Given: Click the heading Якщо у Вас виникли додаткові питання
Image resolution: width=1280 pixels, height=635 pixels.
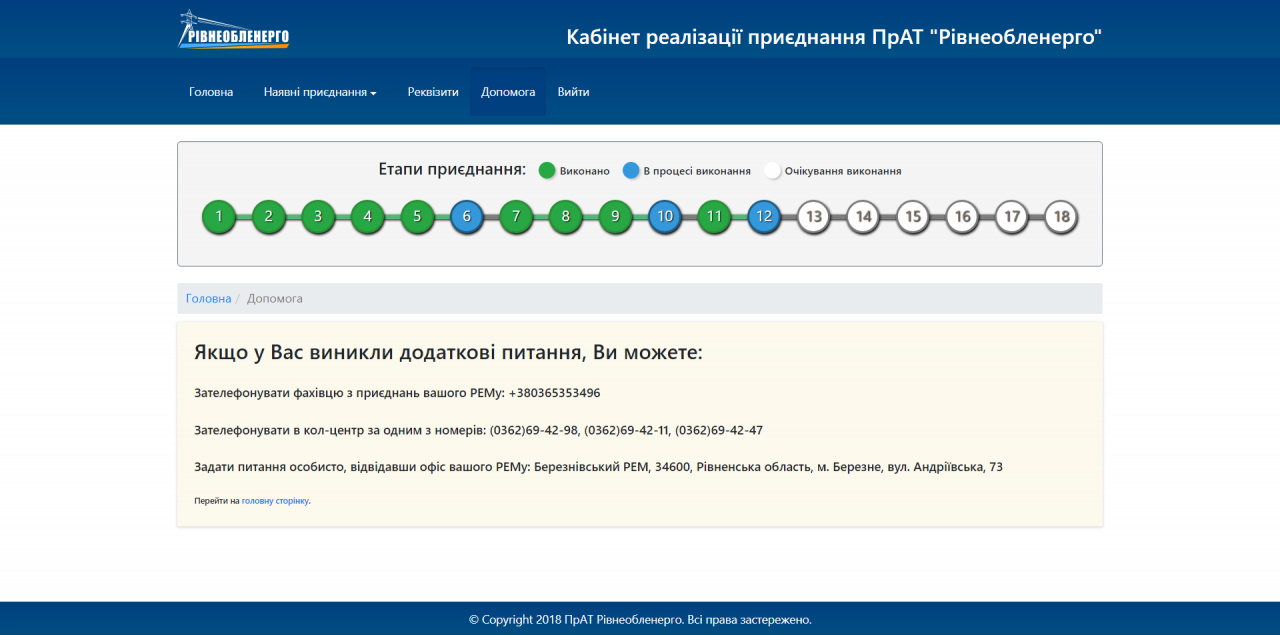Looking at the screenshot, I should (x=448, y=353).
